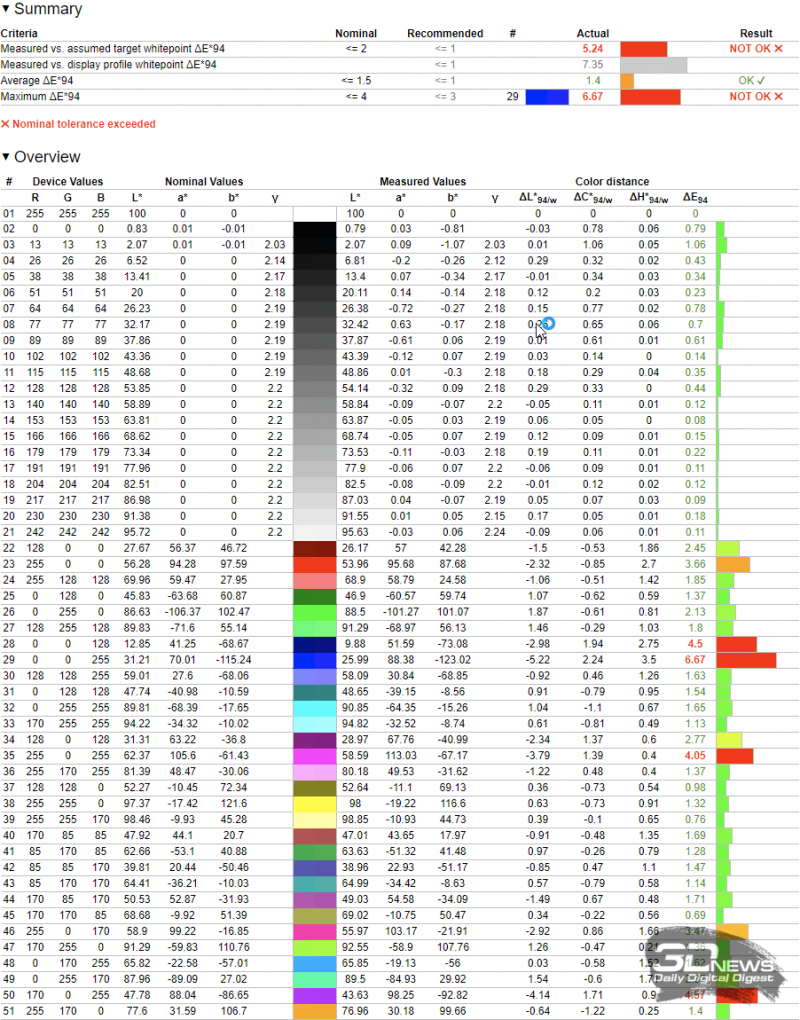Click the red X before Nominal tolerance exceeded
This screenshot has width=800, height=1020.
point(5,124)
